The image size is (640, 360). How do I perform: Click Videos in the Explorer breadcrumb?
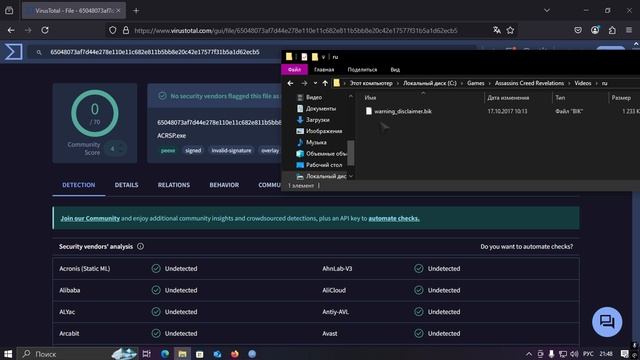pyautogui.click(x=583, y=83)
